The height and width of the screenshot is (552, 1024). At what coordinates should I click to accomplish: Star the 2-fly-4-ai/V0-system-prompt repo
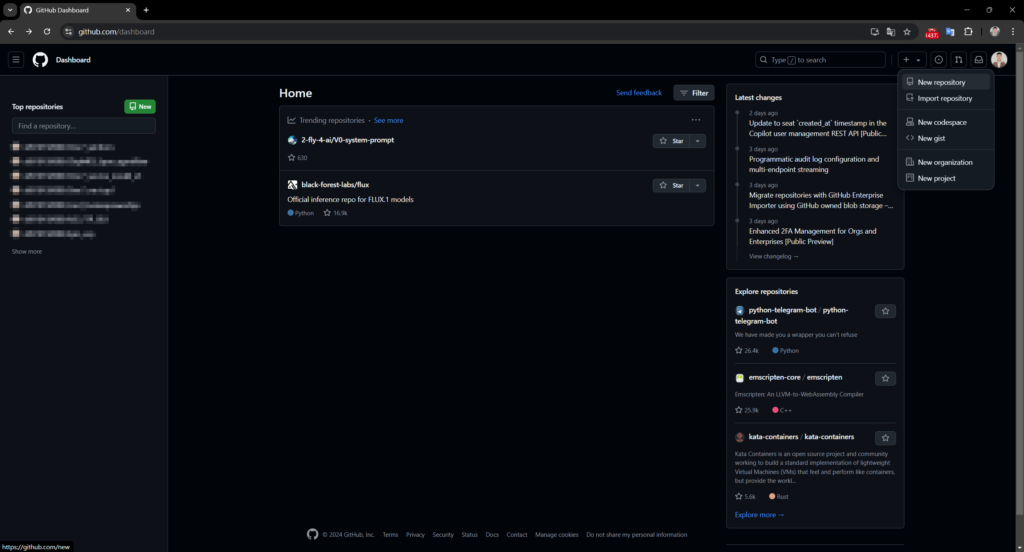pyautogui.click(x=671, y=141)
